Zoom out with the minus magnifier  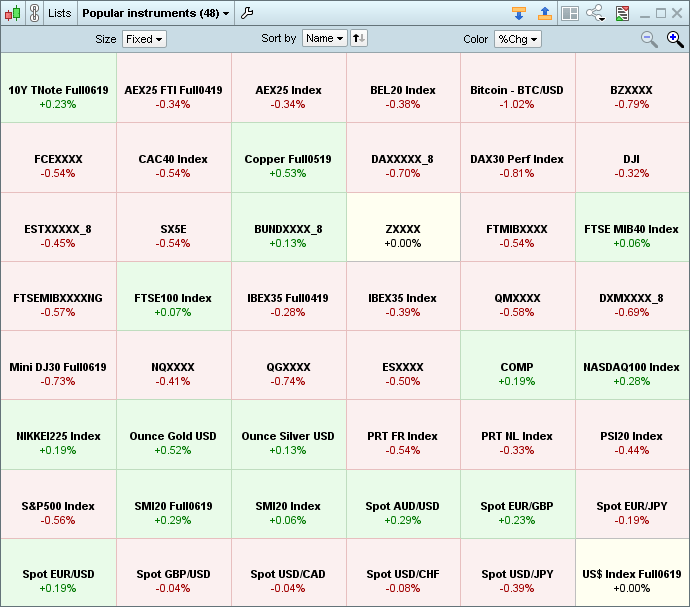(649, 39)
